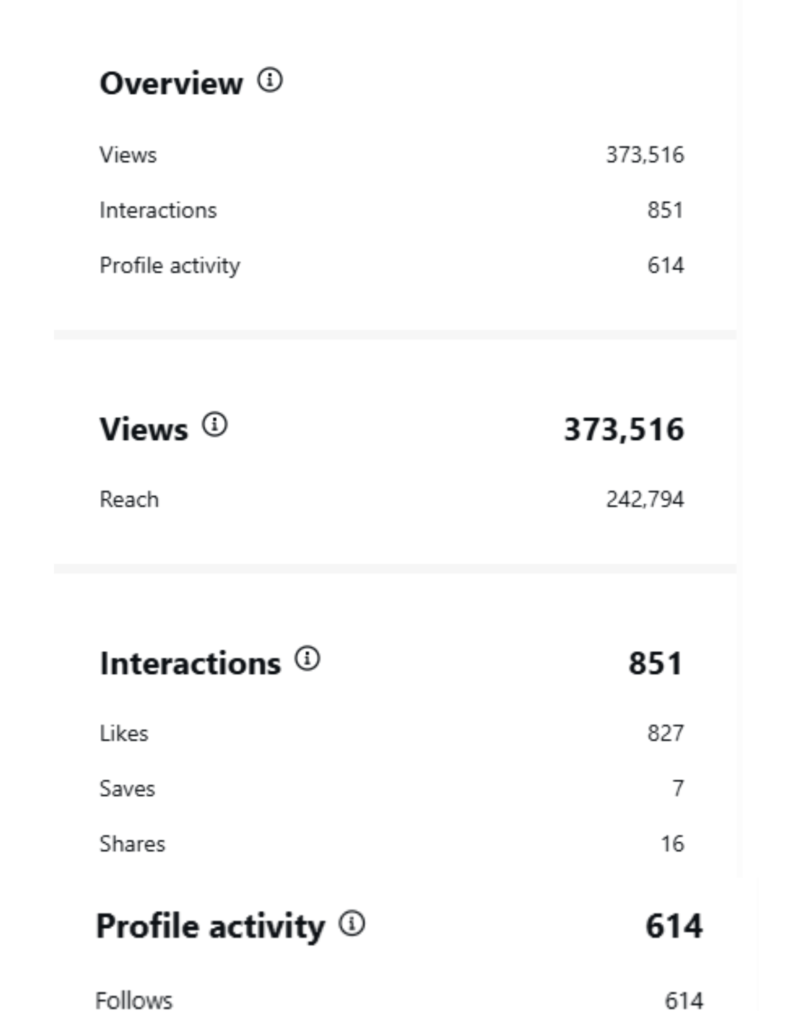797x1024 pixels.
Task: Click the 373,516 total views value
Action: [626, 429]
